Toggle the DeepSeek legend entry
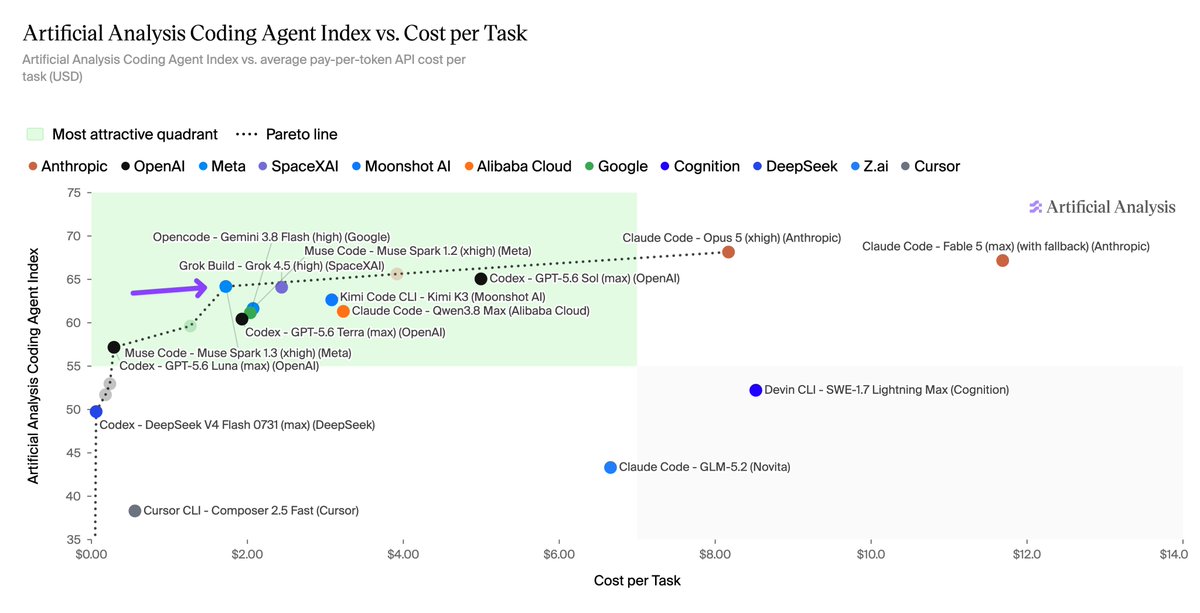Viewport: 1200px width, 613px height. pyautogui.click(x=795, y=166)
